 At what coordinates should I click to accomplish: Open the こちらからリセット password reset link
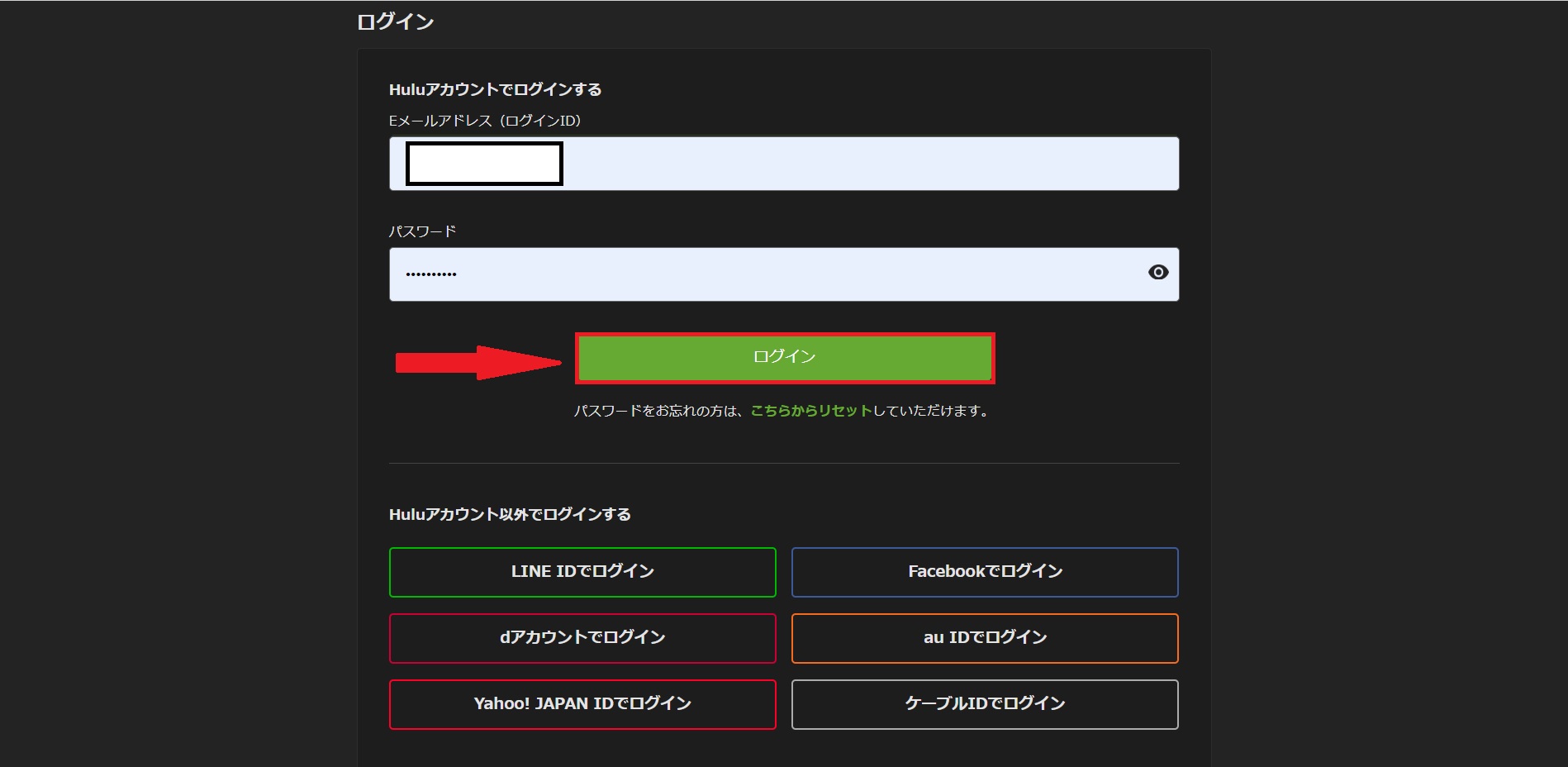(810, 411)
